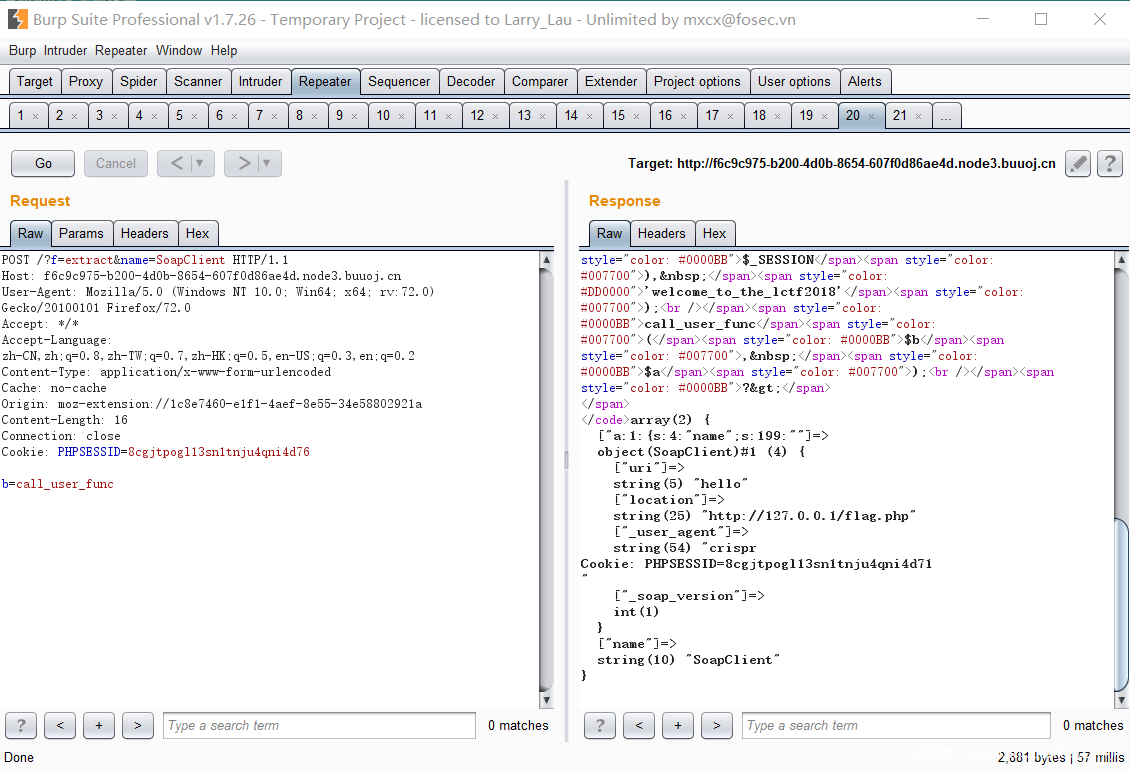
Task: Show request Params view
Action: (81, 234)
